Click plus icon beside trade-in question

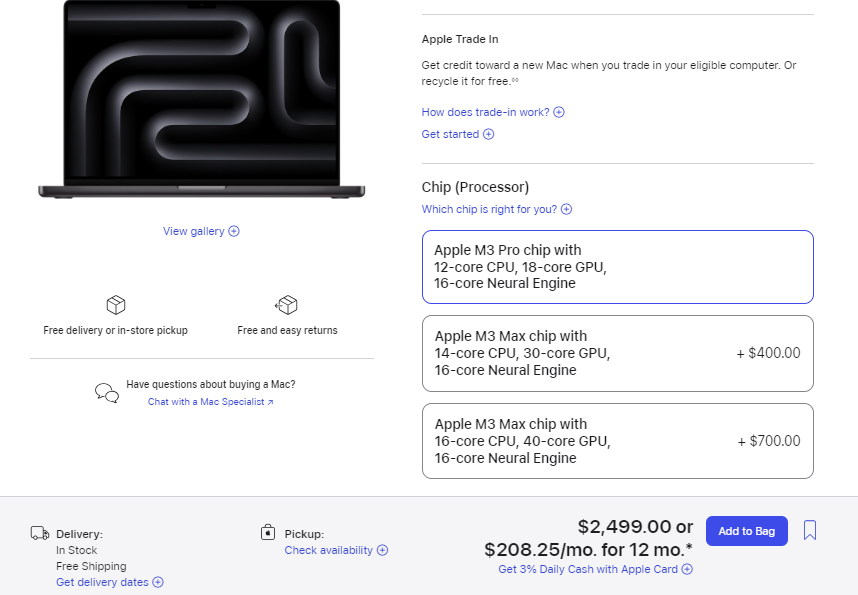(x=559, y=112)
